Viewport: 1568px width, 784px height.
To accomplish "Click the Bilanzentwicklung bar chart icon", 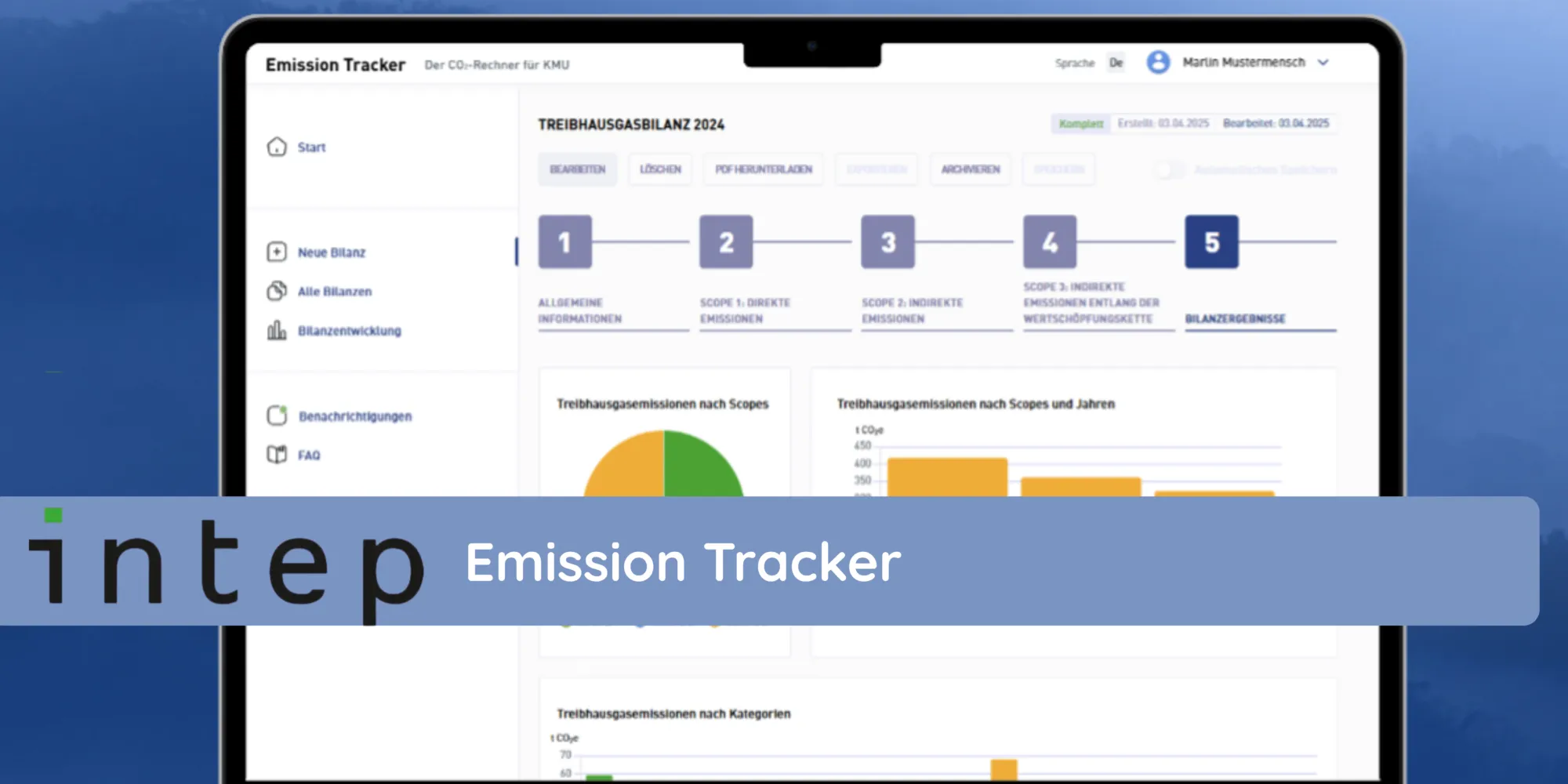I will coord(277,330).
